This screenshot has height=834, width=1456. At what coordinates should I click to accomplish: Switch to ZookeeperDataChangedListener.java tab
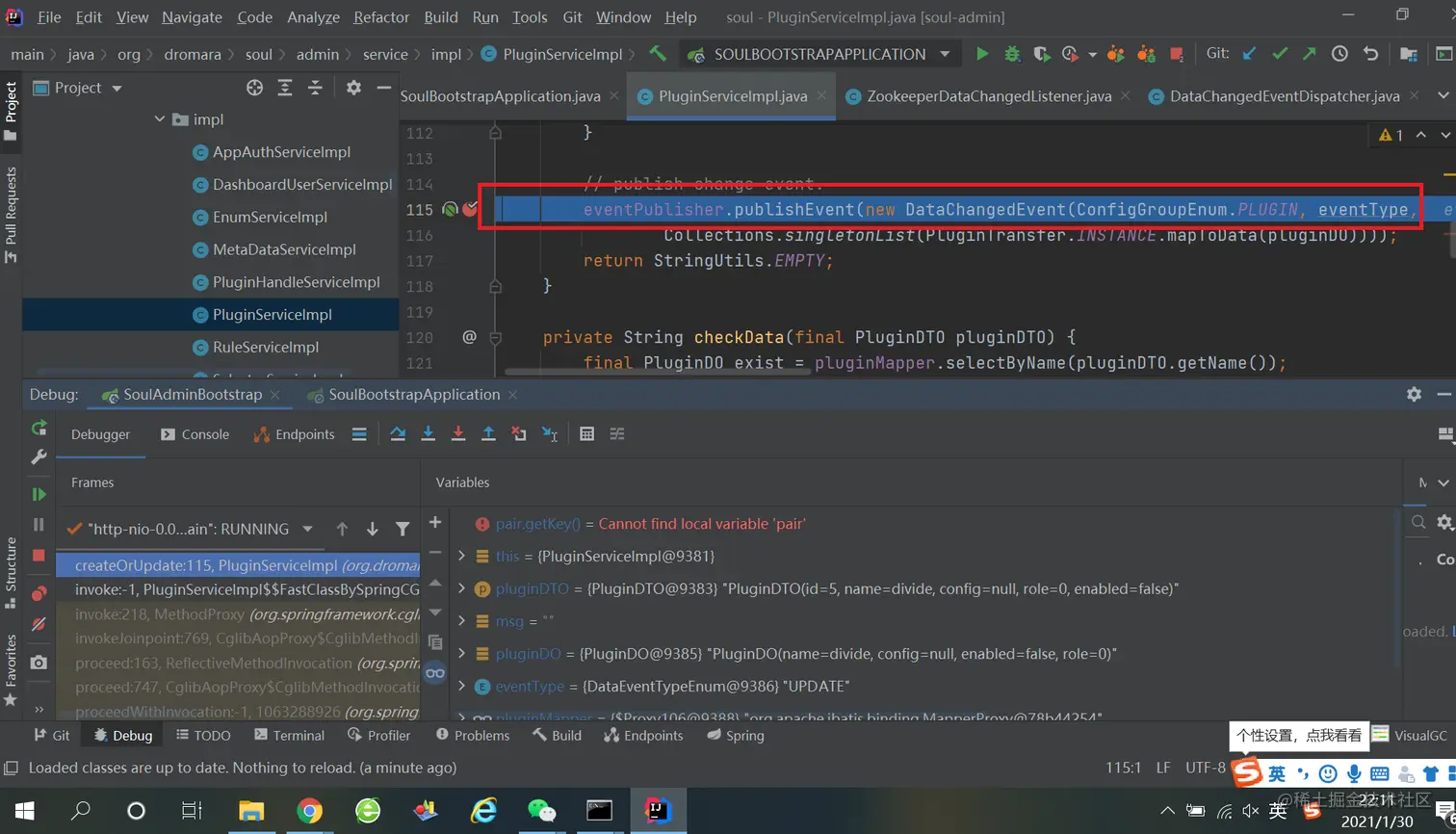point(988,96)
